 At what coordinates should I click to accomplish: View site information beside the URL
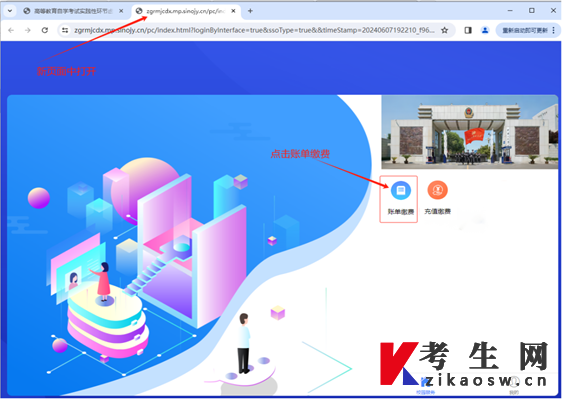[x=65, y=30]
